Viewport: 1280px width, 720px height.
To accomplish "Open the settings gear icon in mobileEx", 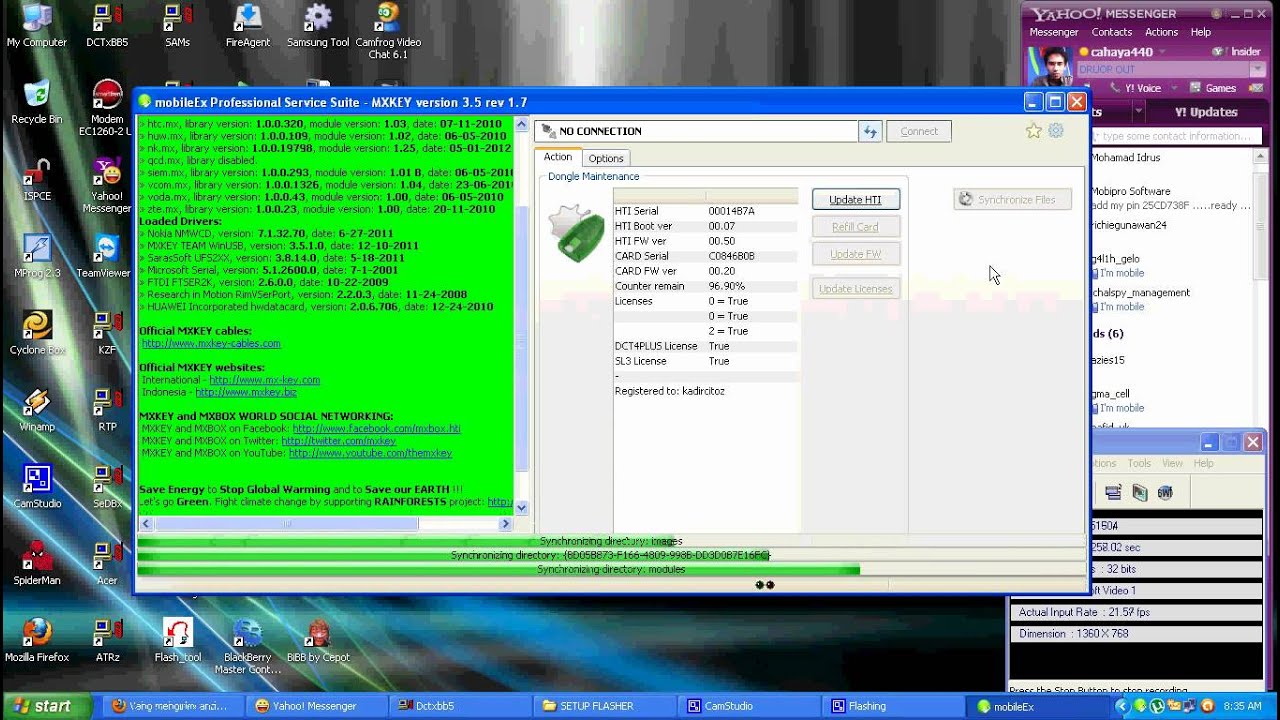I will [x=1056, y=131].
